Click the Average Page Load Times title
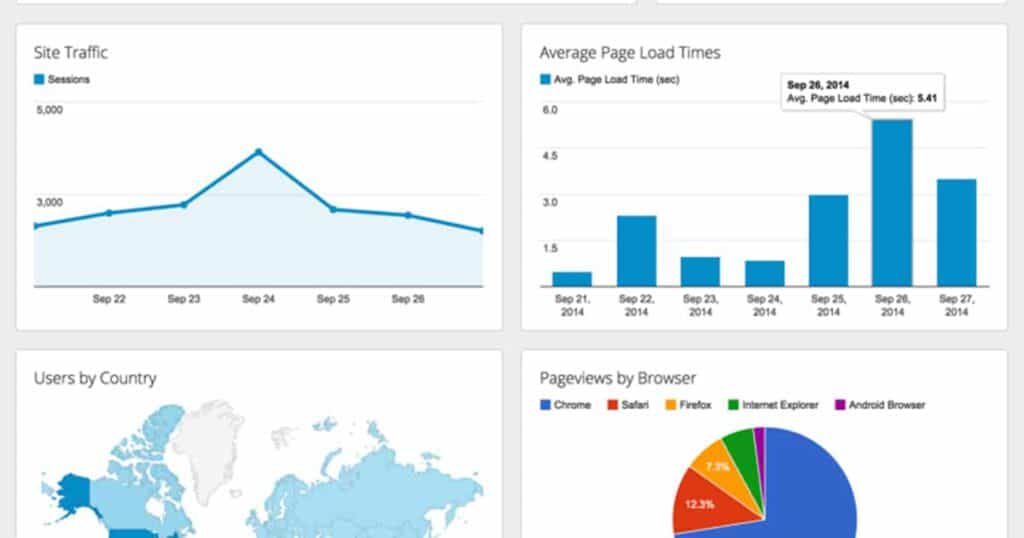 point(630,52)
